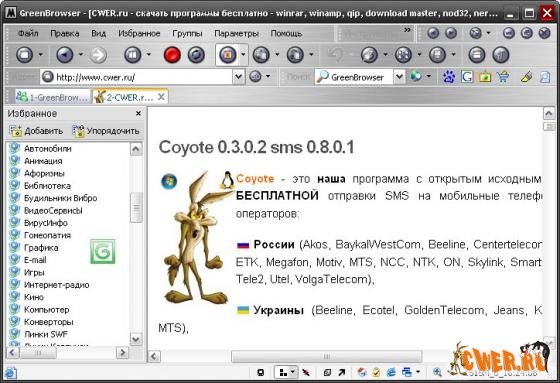
Task: Open the address bar URL dropdown
Action: point(238,77)
